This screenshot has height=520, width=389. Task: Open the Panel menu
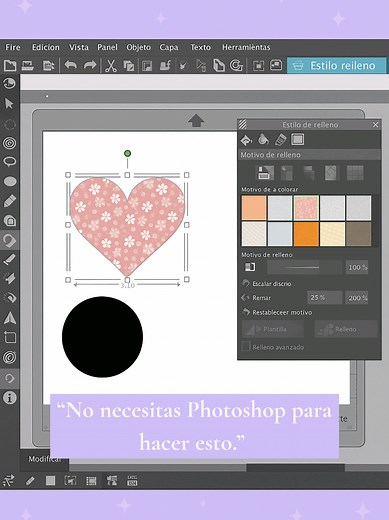(x=107, y=47)
